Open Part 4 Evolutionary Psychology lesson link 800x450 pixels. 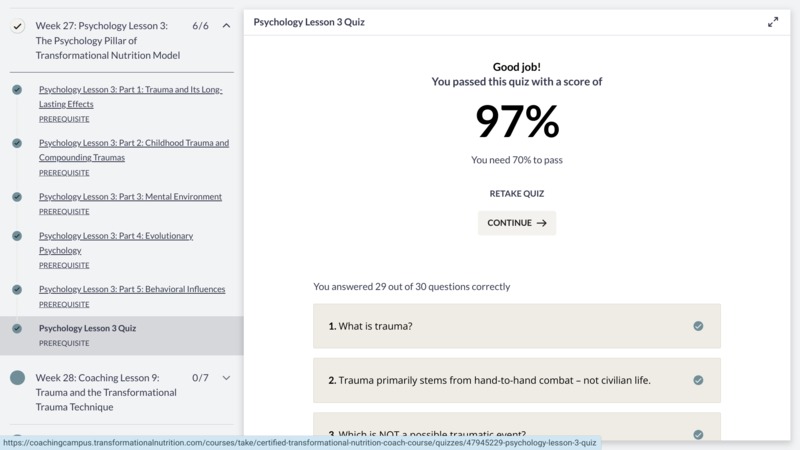click(116, 243)
